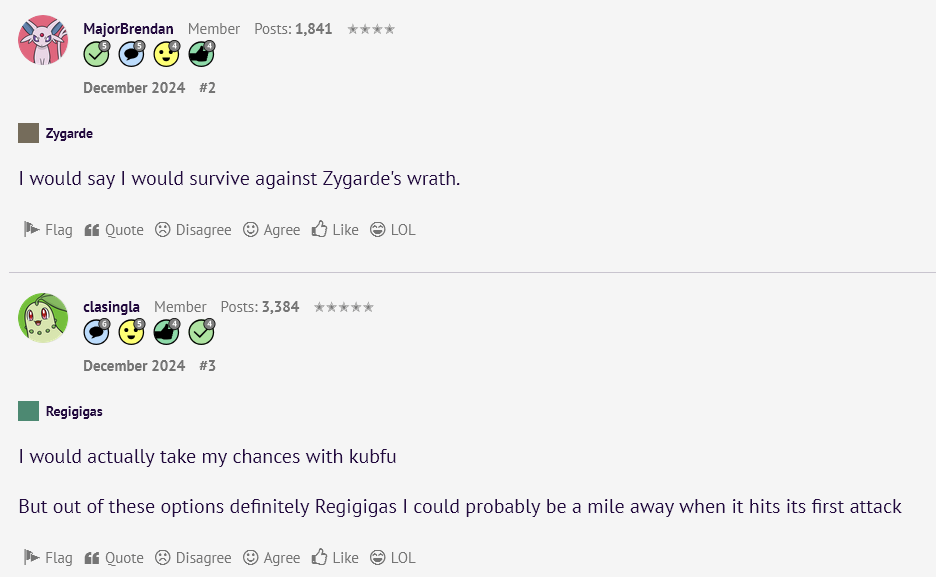Screen dimensions: 936x577
Task: Click clasingla's yellow smiley badge
Action: 131,332
